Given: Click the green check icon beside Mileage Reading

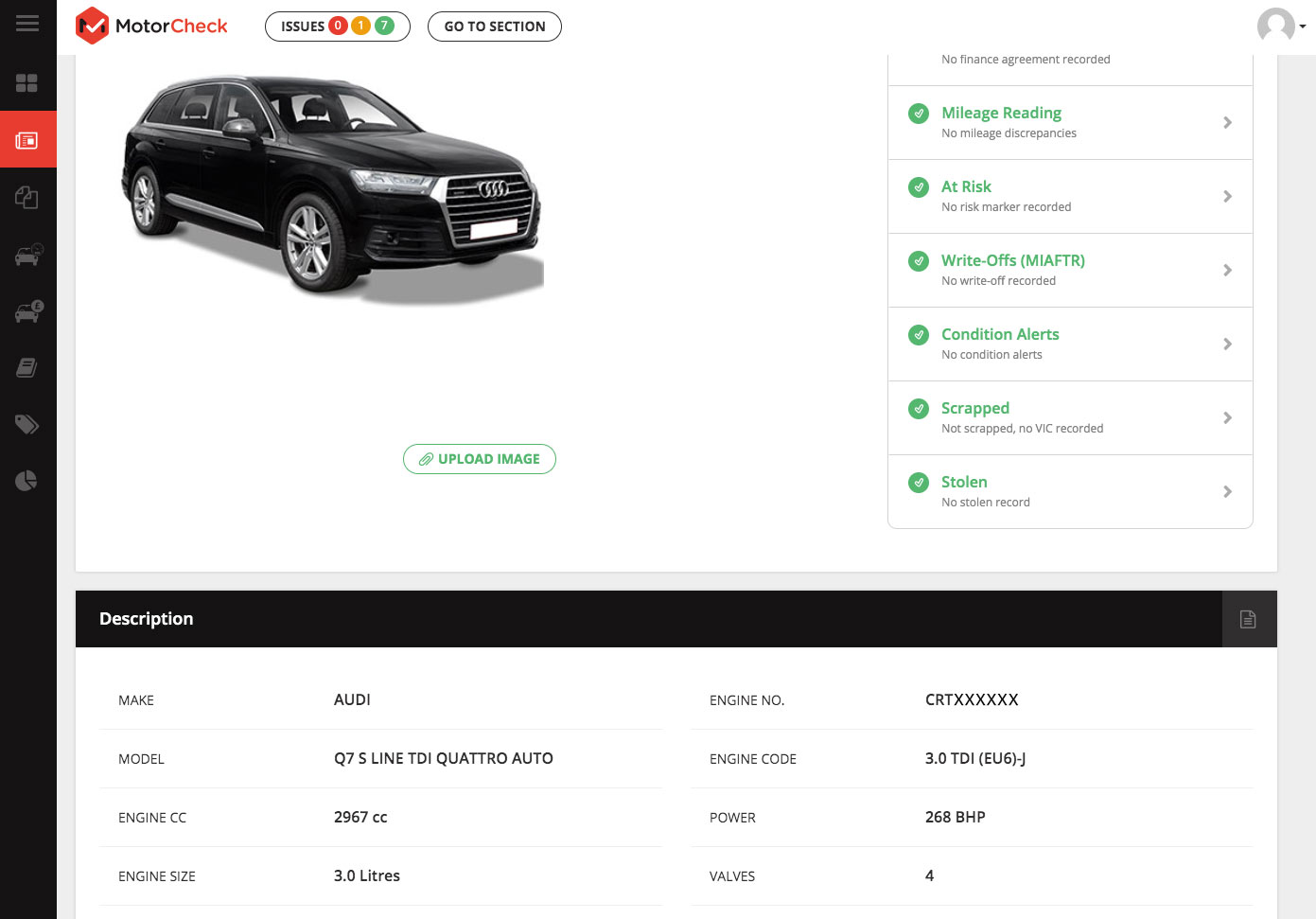Looking at the screenshot, I should point(919,114).
